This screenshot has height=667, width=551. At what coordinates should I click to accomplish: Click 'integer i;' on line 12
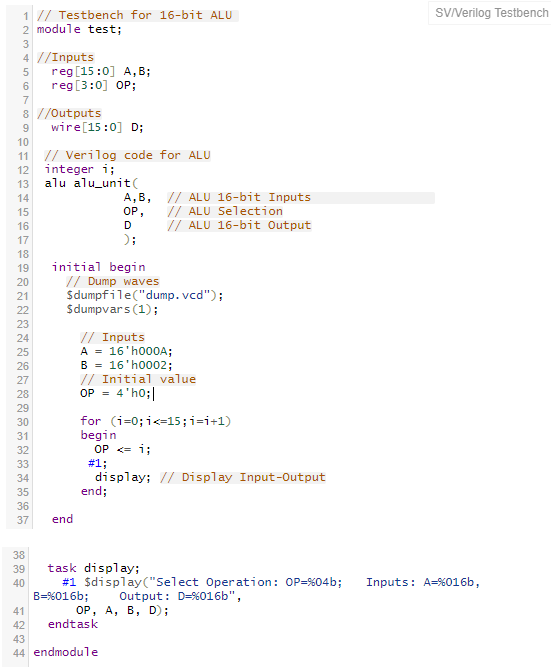(80, 169)
